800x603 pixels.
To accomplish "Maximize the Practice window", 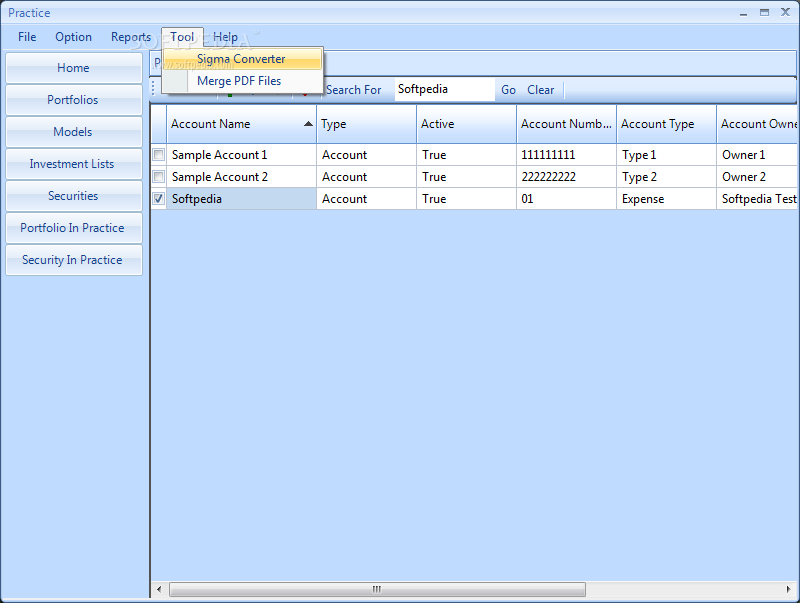I will pos(764,13).
